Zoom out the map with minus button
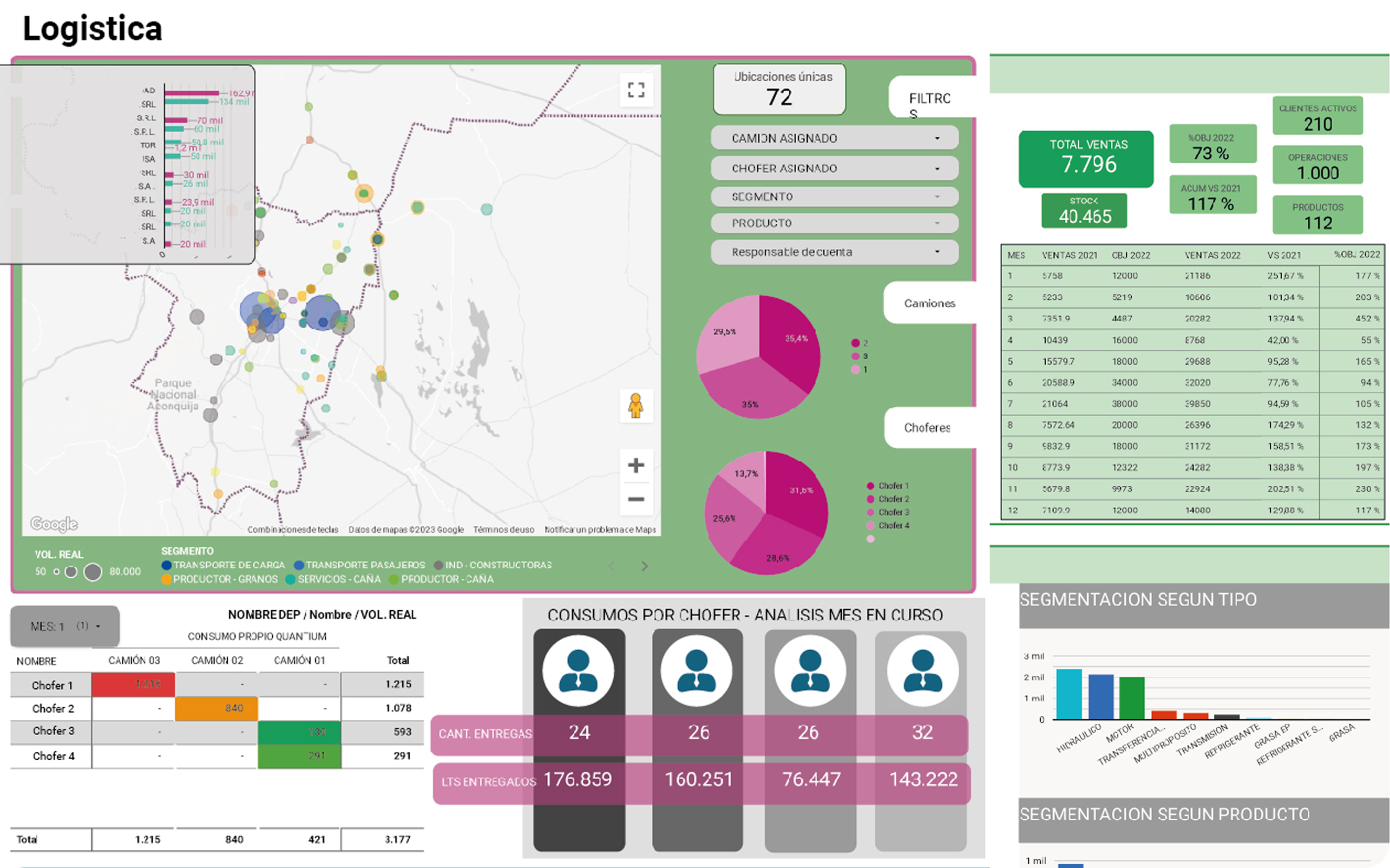Viewport: 1390px width, 868px height. pyautogui.click(x=636, y=499)
